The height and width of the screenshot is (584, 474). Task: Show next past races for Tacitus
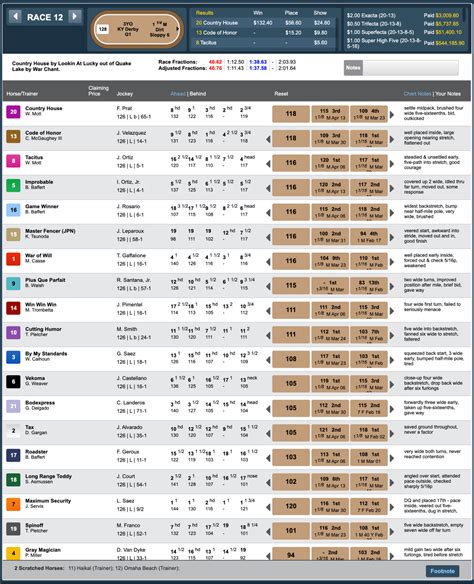[x=392, y=164]
